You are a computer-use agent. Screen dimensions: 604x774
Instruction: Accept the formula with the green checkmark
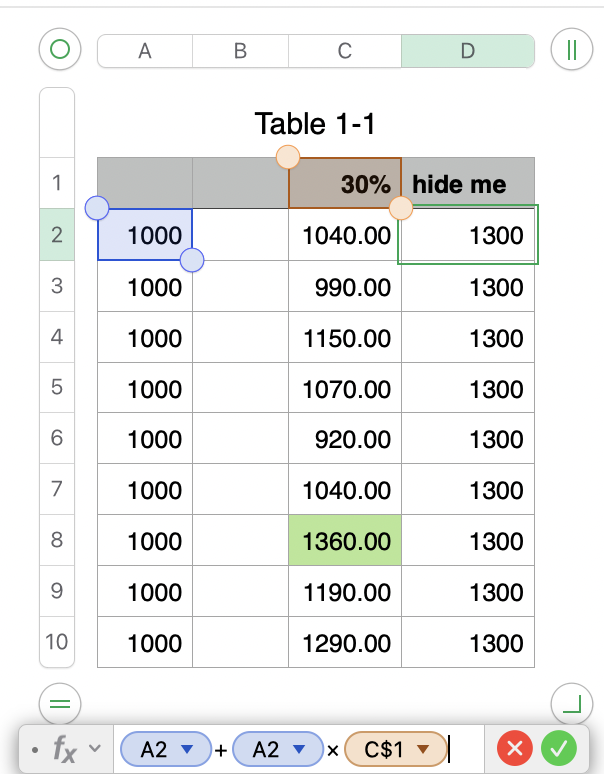559,749
